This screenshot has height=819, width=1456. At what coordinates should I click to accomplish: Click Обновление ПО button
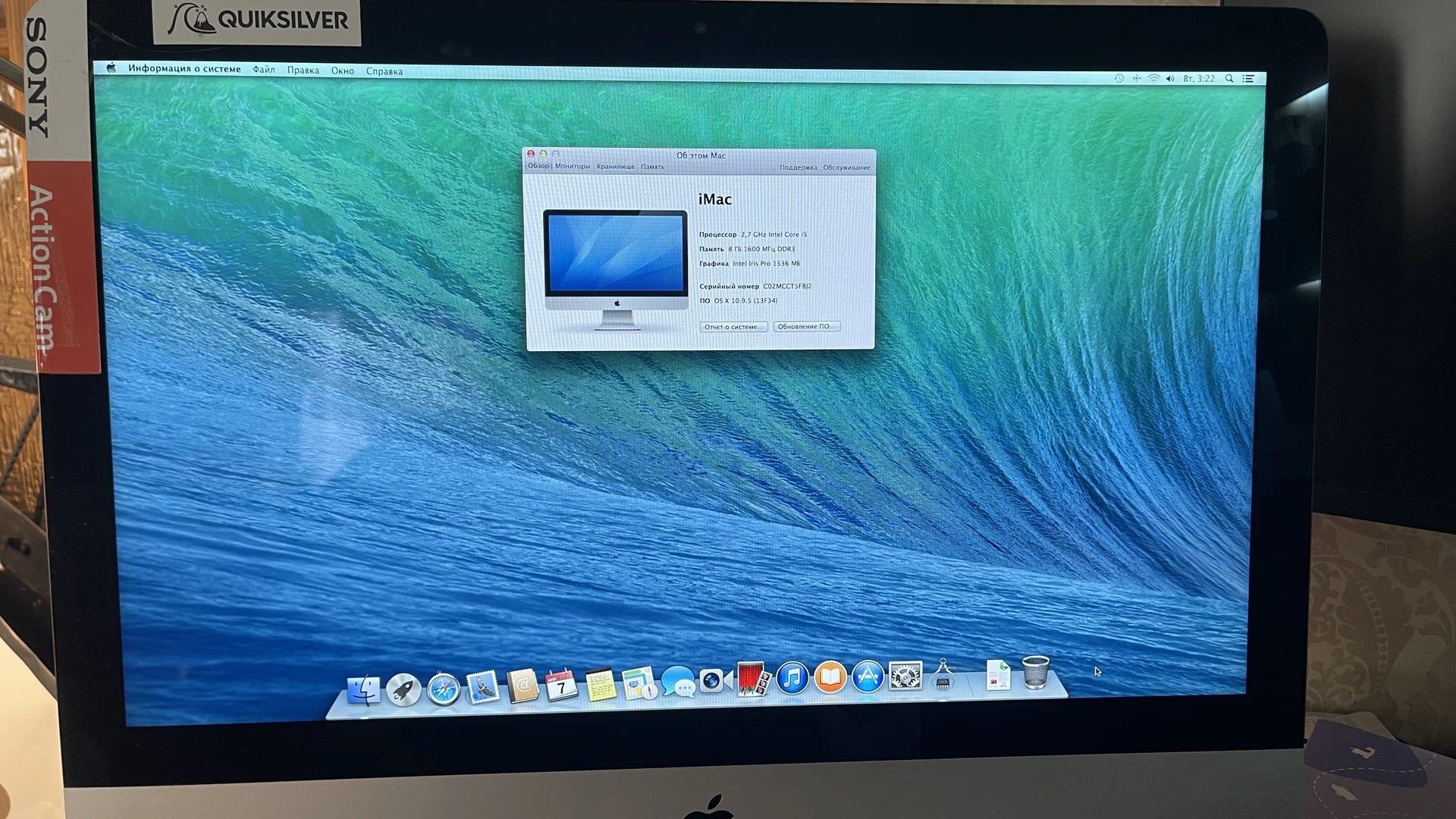click(806, 326)
